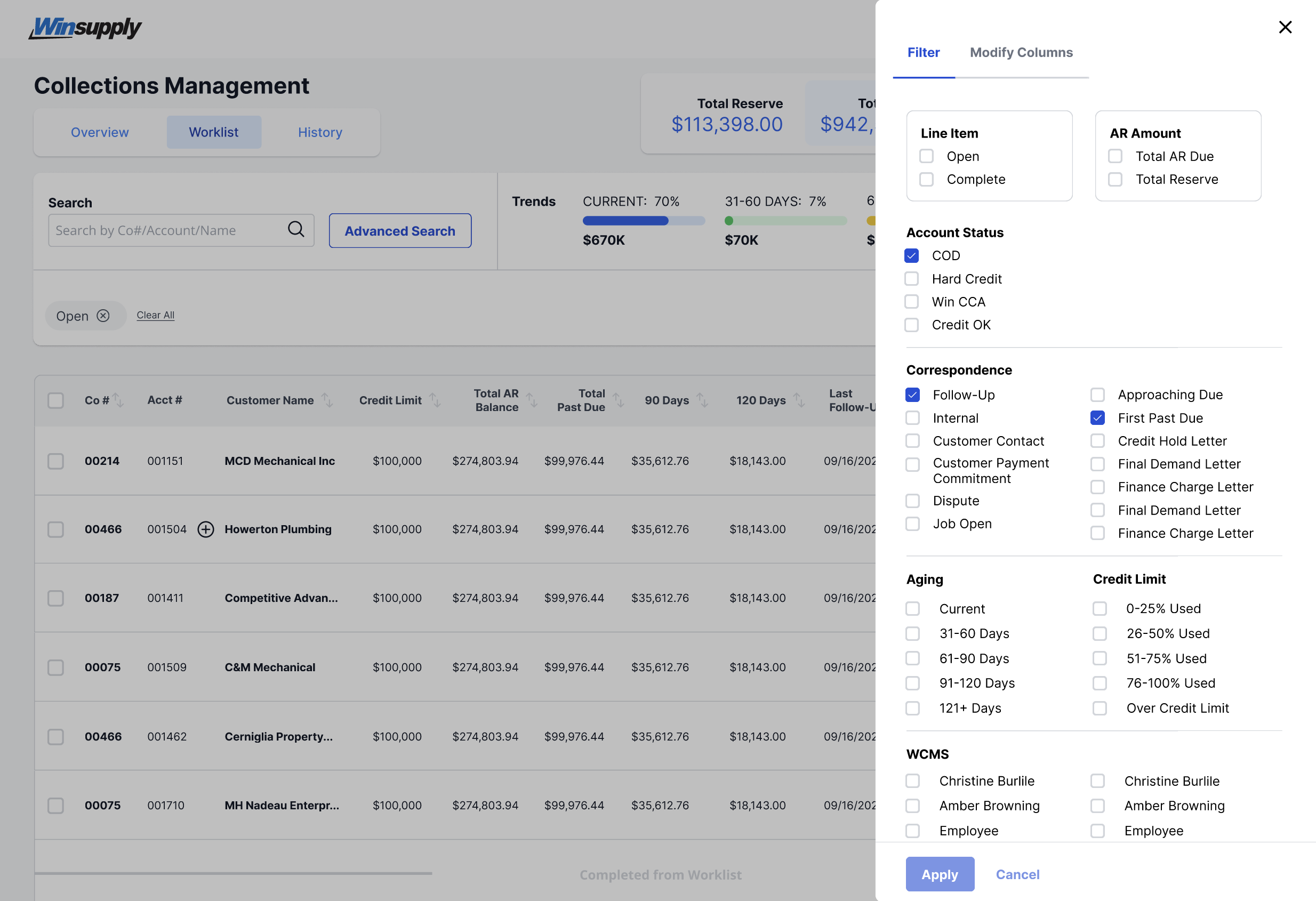Check the 31-60 Days aging filter
Image resolution: width=1316 pixels, height=901 pixels.
912,633
